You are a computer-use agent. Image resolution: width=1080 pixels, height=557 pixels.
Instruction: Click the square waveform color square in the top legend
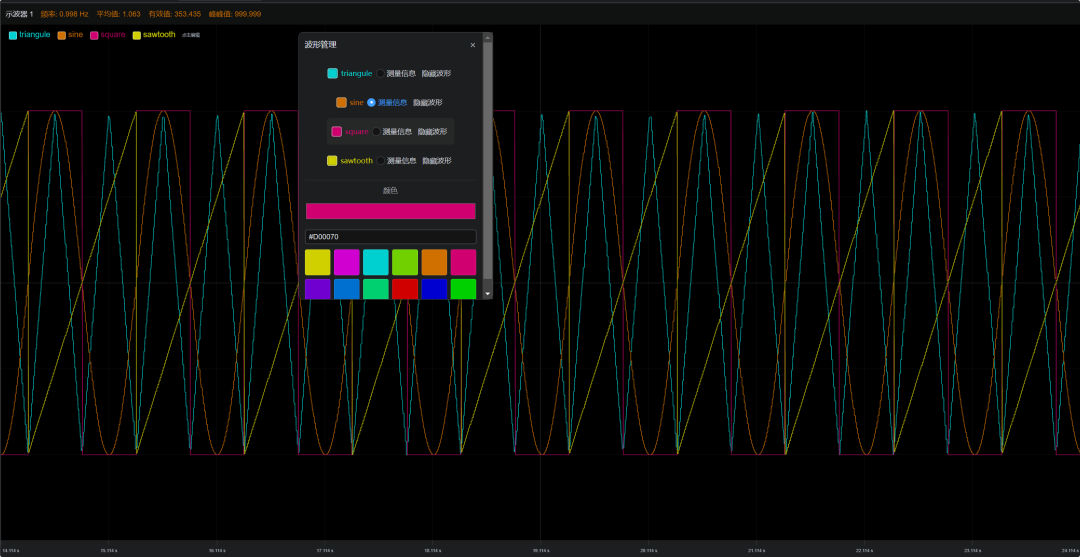94,35
